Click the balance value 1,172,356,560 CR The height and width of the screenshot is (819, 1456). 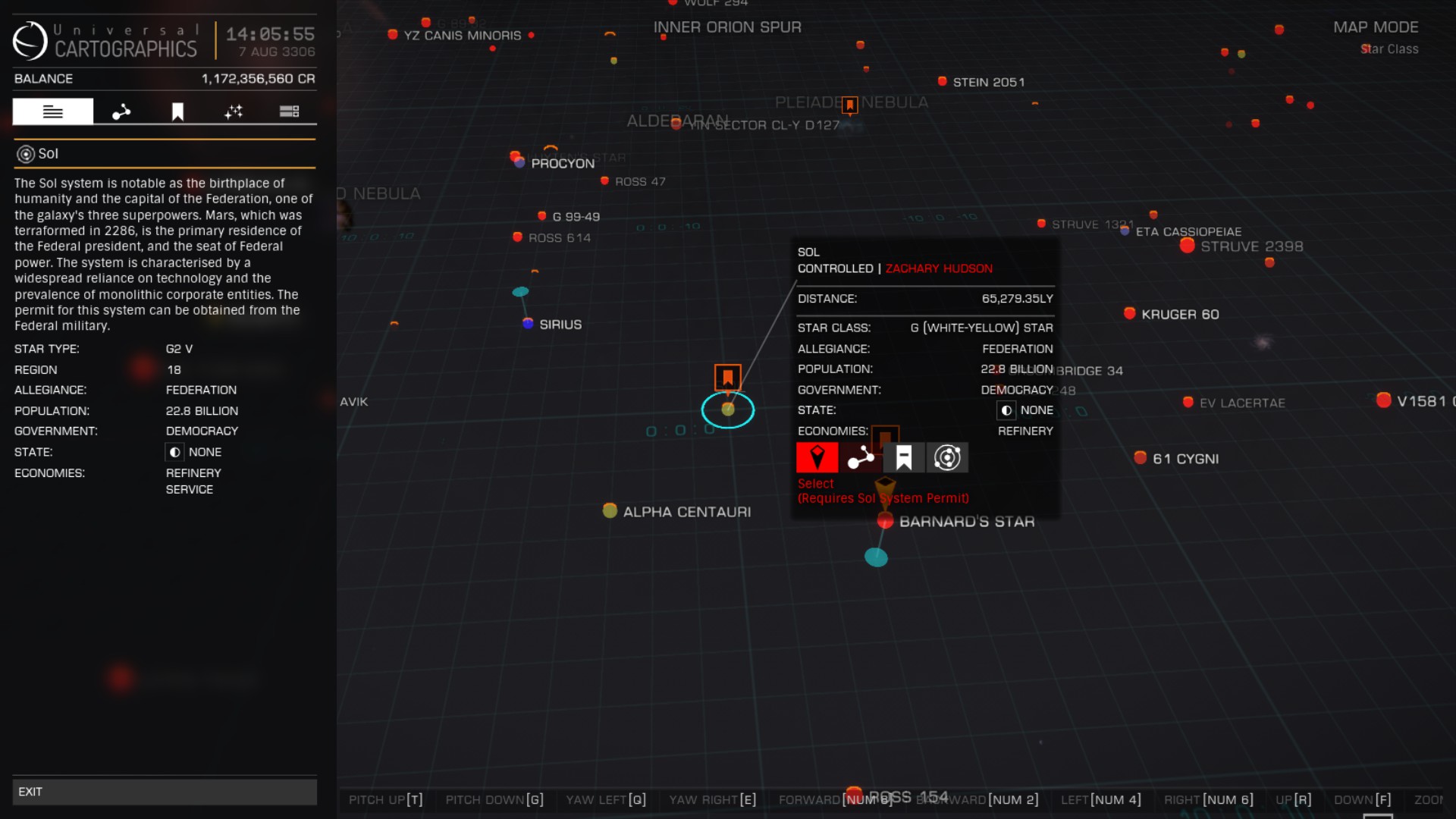(258, 79)
